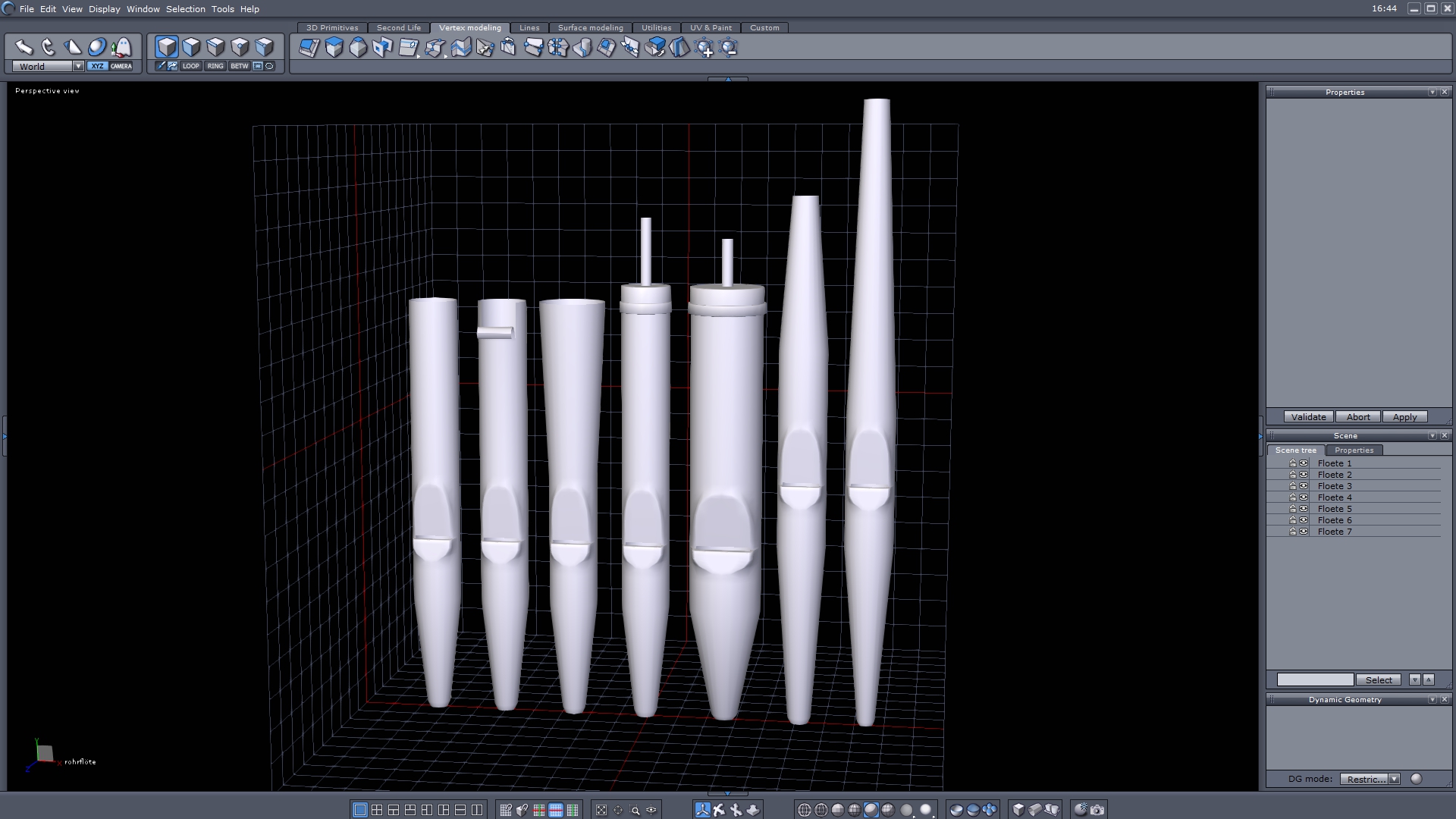1456x819 pixels.
Task: Click the camera render icon
Action: pyautogui.click(x=1097, y=810)
